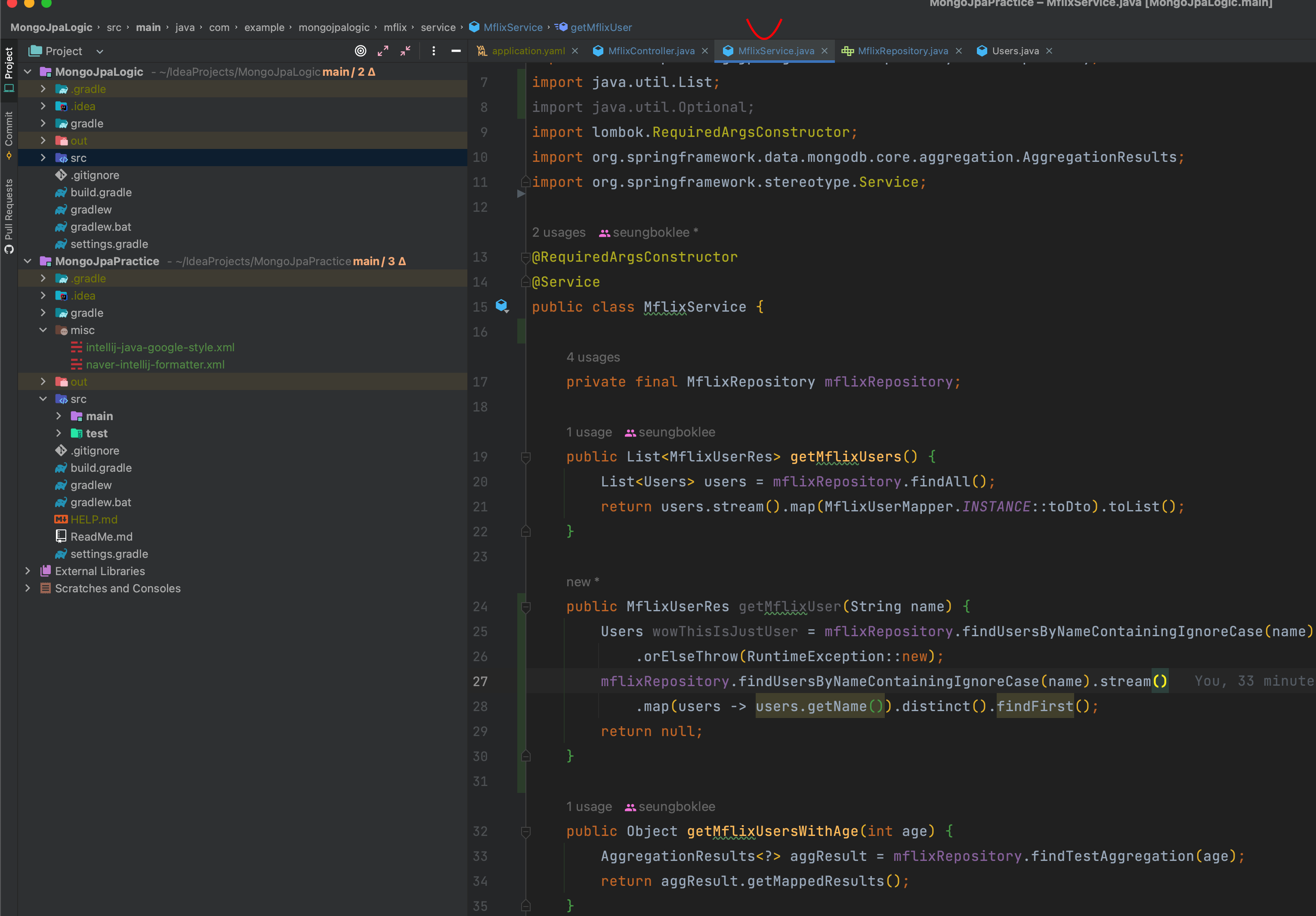Switch to the MflixController.java tab

click(x=651, y=51)
